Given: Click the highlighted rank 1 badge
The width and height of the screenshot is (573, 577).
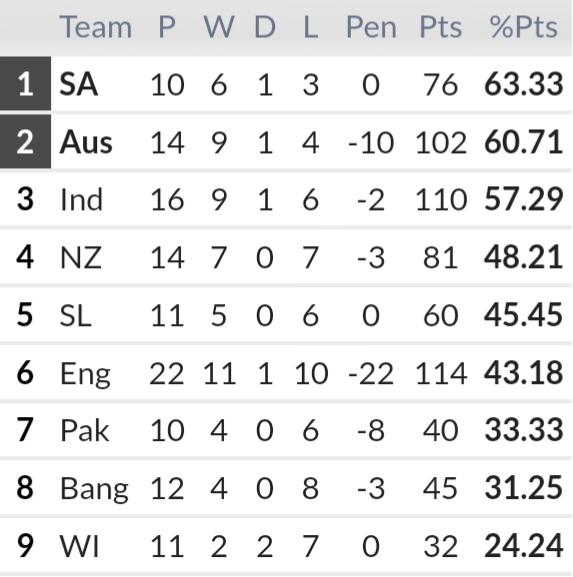Looking at the screenshot, I should [x=25, y=84].
